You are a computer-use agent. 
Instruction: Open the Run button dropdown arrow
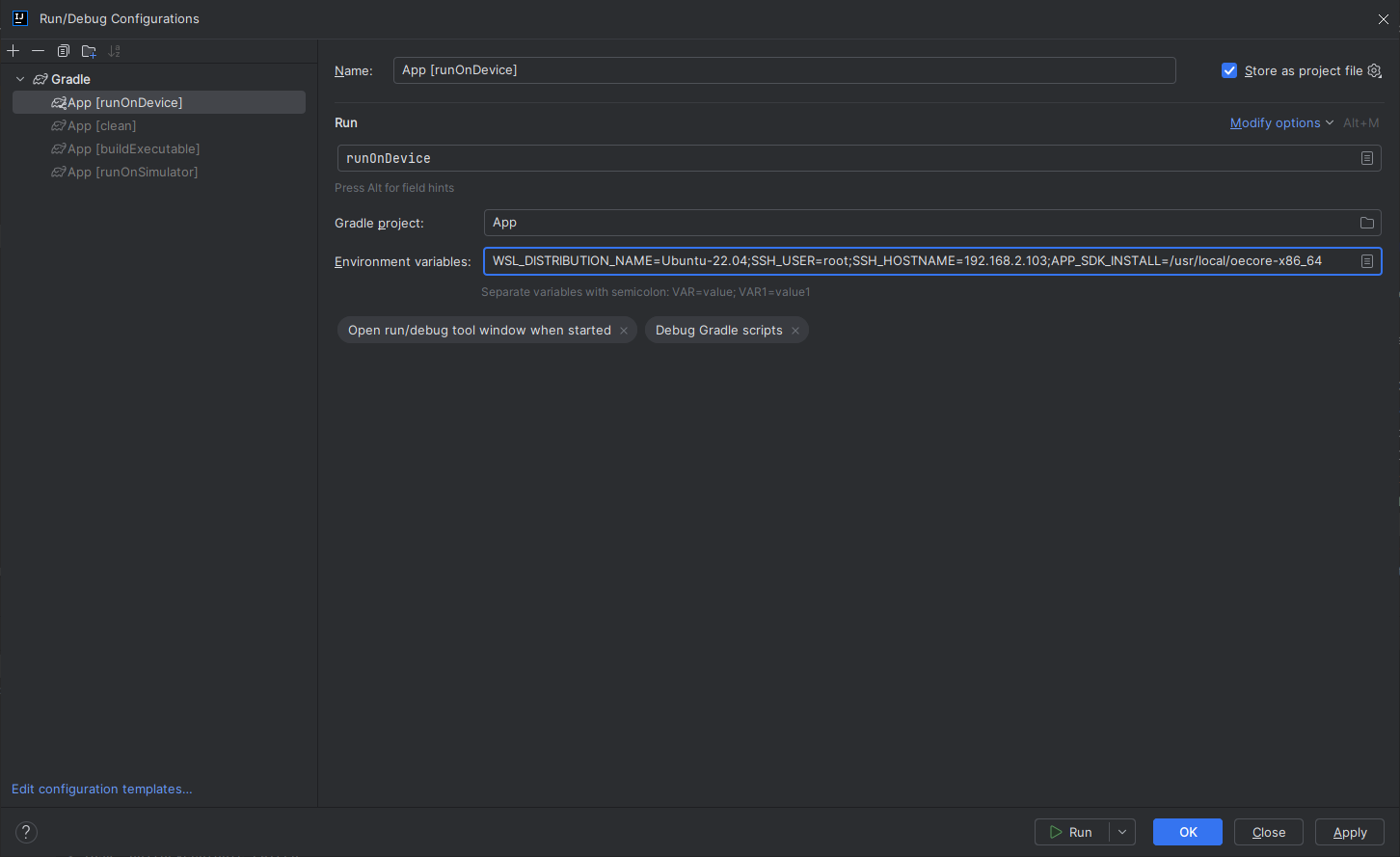(x=1122, y=832)
